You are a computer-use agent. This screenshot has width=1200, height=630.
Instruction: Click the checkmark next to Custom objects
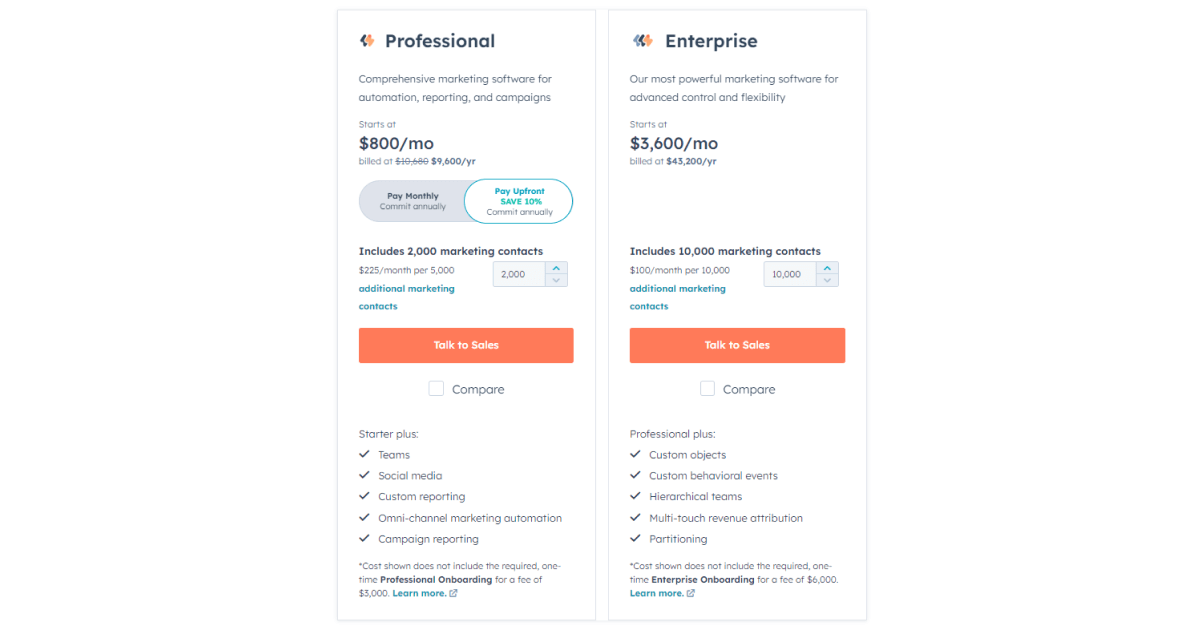(x=635, y=454)
